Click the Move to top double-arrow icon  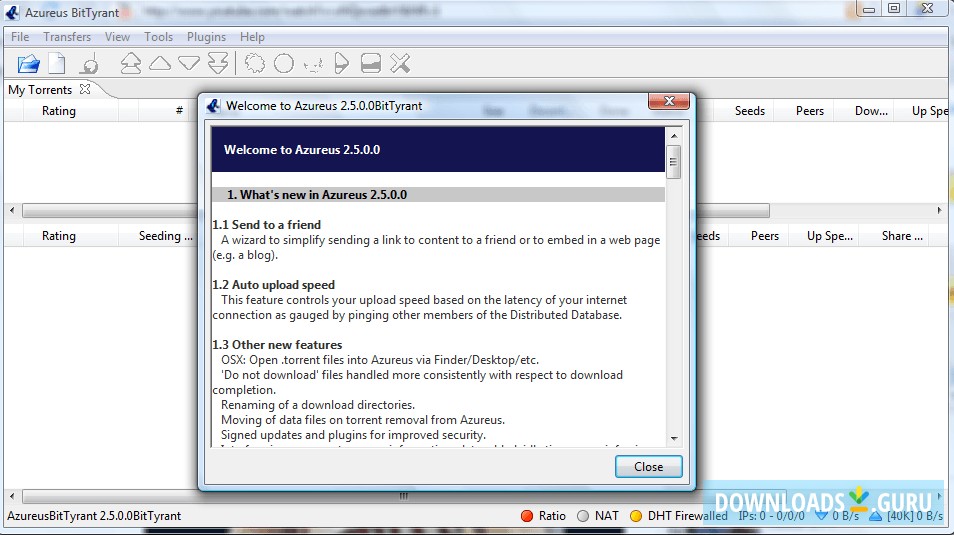click(x=130, y=63)
